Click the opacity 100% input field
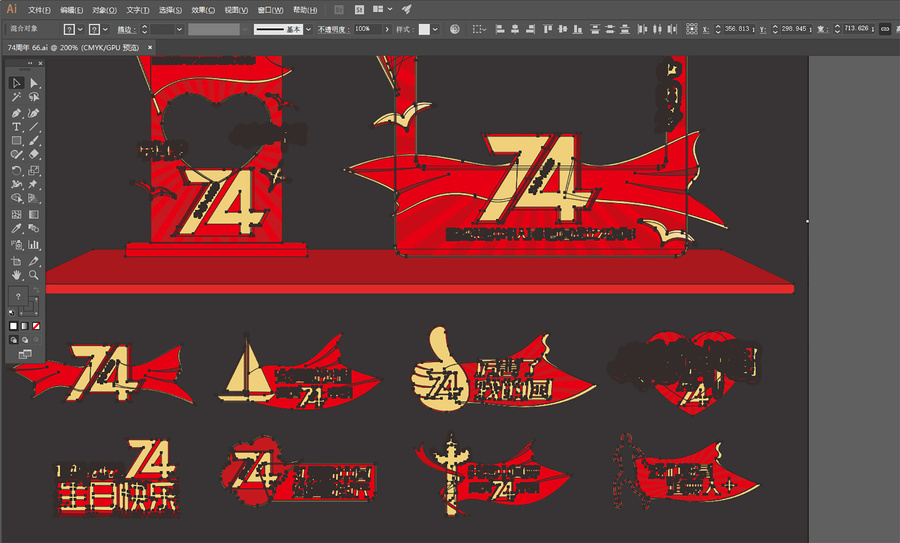This screenshot has height=543, width=900. (367, 29)
